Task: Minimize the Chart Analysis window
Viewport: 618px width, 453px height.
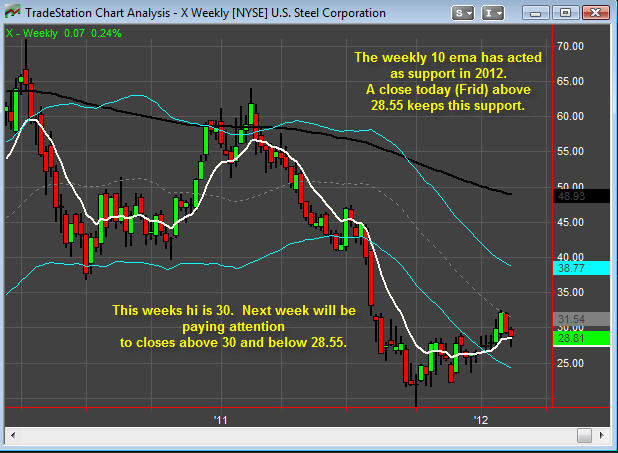Action: [x=535, y=13]
